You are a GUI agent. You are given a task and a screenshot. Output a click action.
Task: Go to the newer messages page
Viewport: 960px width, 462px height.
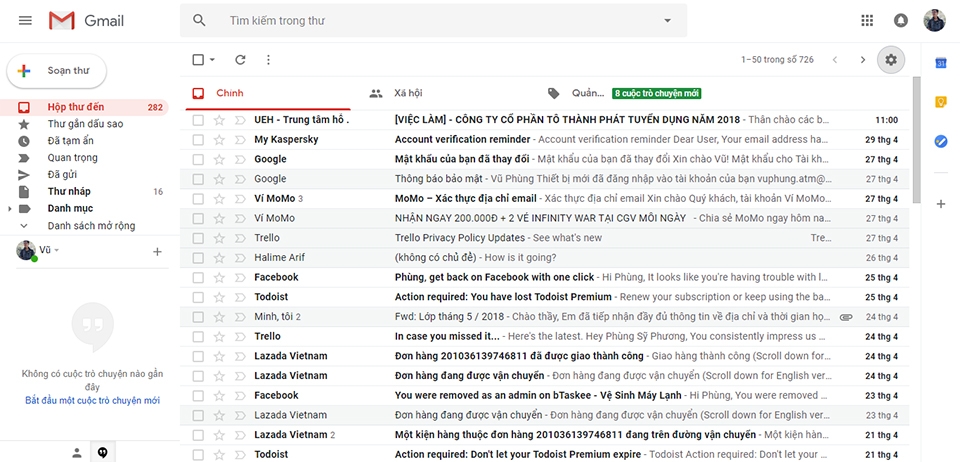coord(834,59)
